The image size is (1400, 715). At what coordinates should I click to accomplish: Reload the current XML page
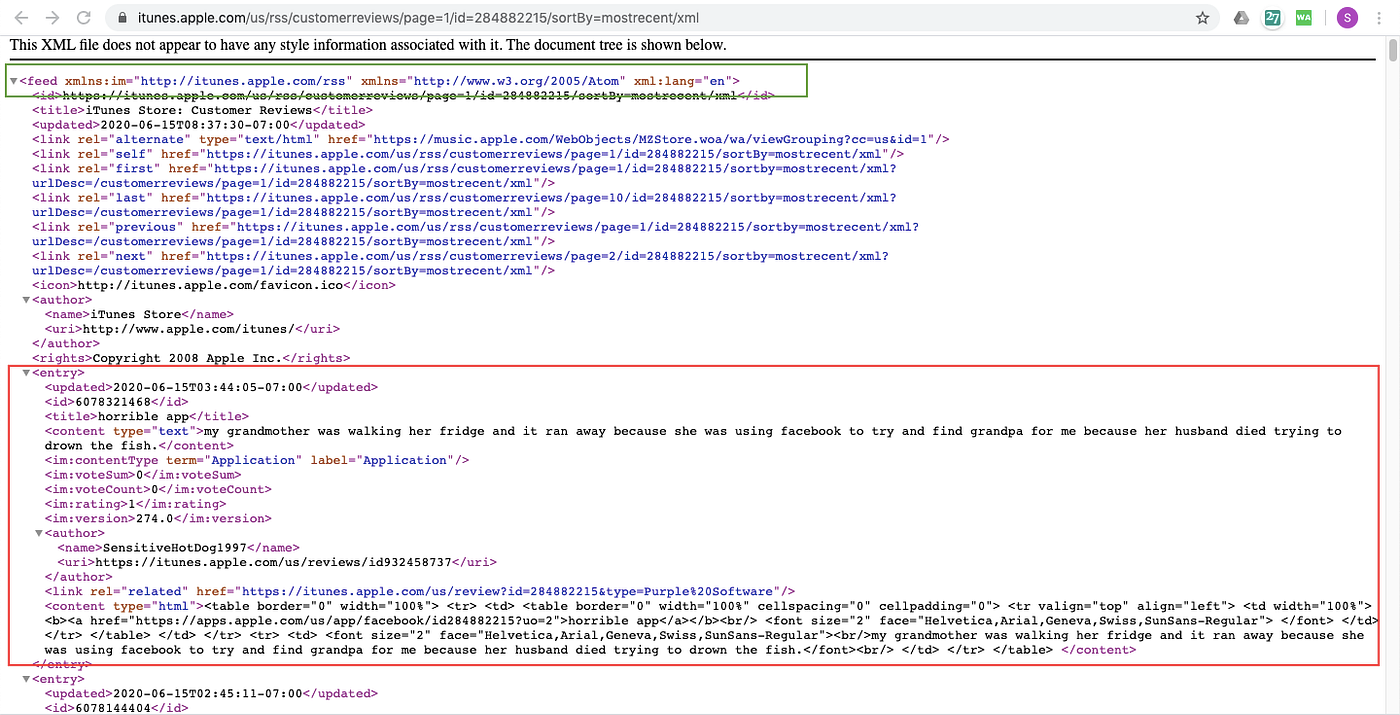click(84, 17)
